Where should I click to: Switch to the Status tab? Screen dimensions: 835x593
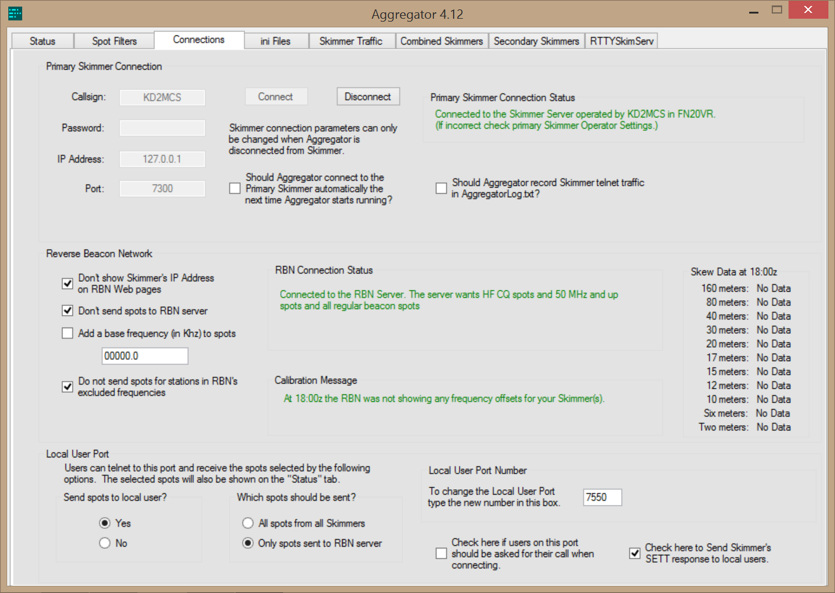42,41
